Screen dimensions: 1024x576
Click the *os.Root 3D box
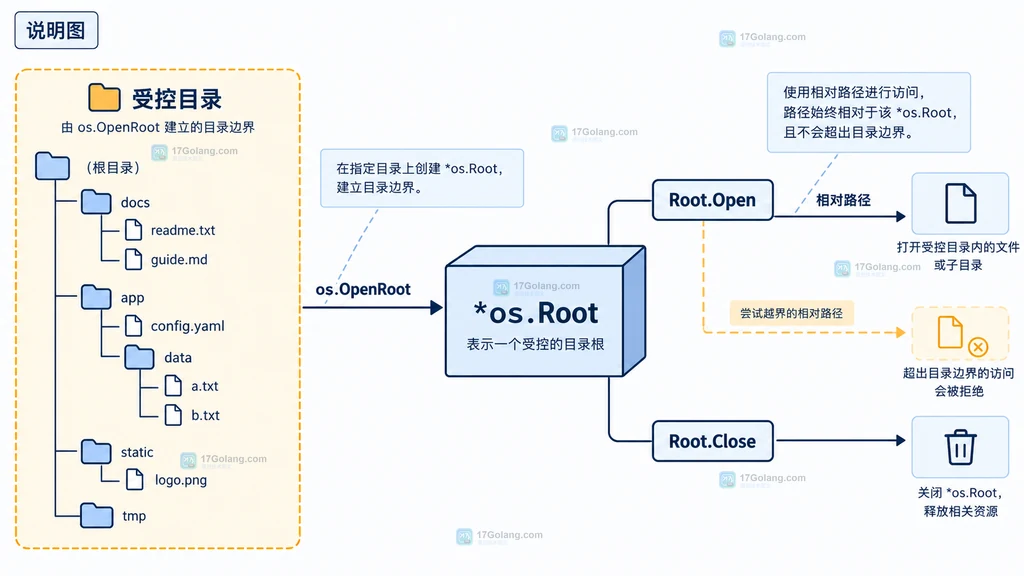[545, 312]
